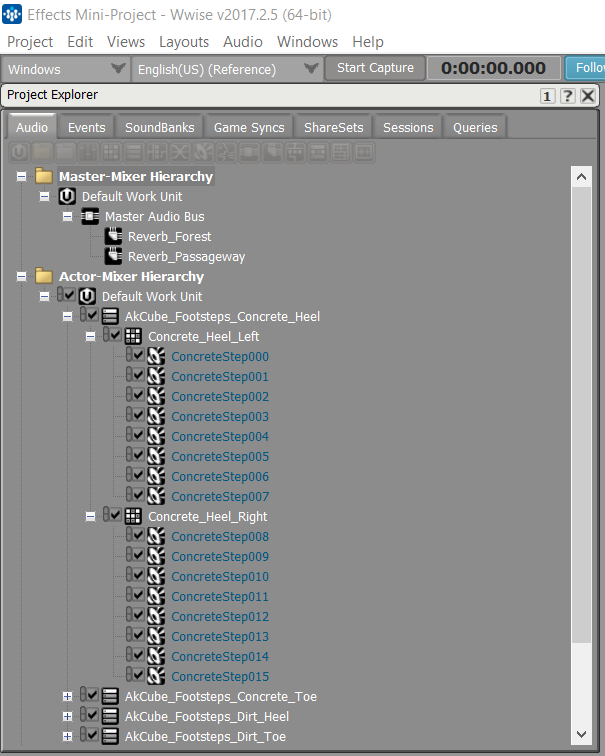Click the Blend Container toolbar icon
The height and width of the screenshot is (756, 605).
point(180,152)
